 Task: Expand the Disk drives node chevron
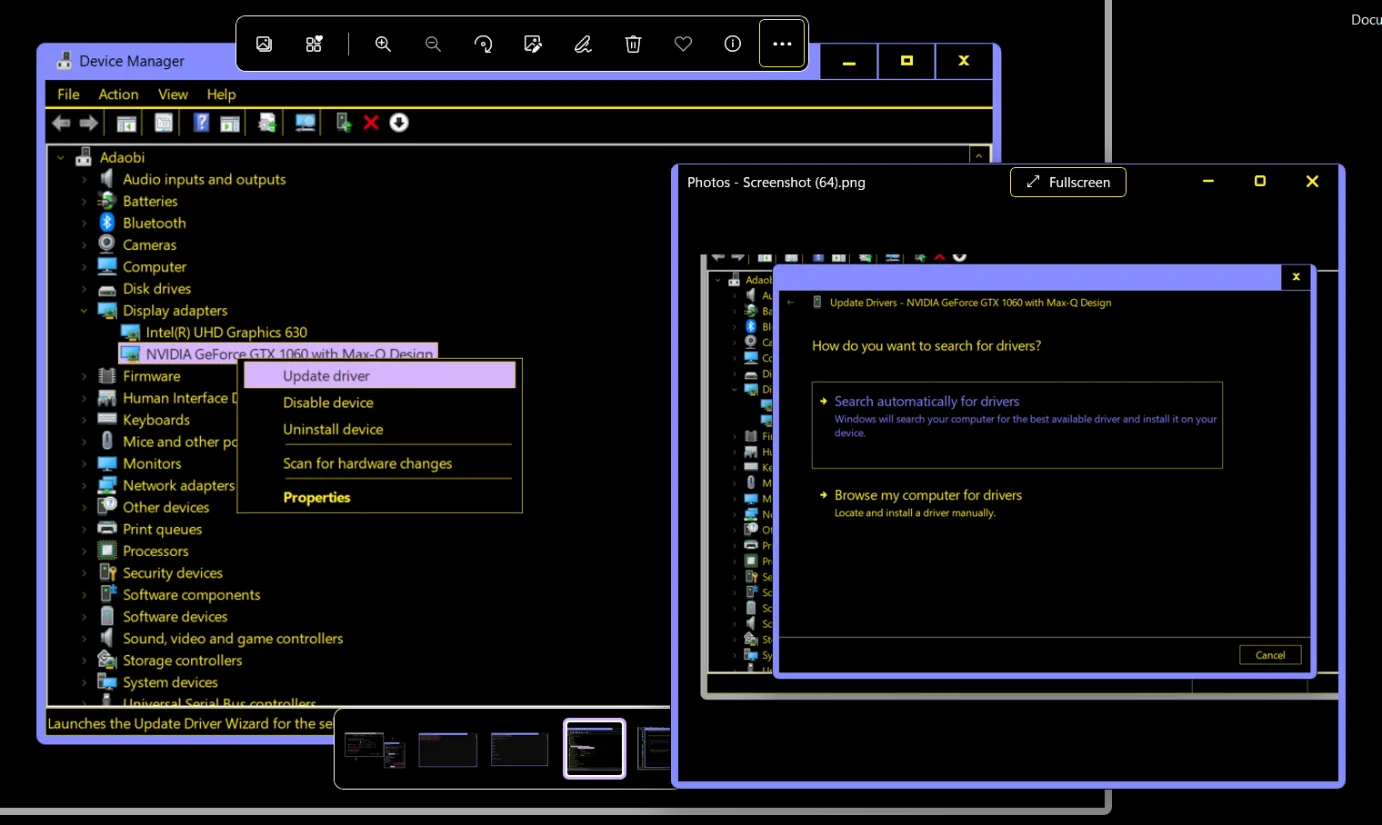coord(85,289)
